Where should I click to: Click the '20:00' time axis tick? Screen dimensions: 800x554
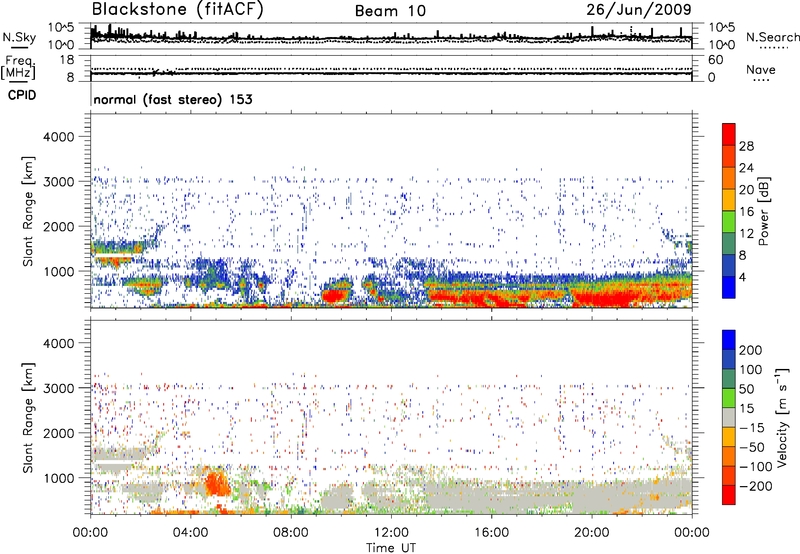pos(591,533)
